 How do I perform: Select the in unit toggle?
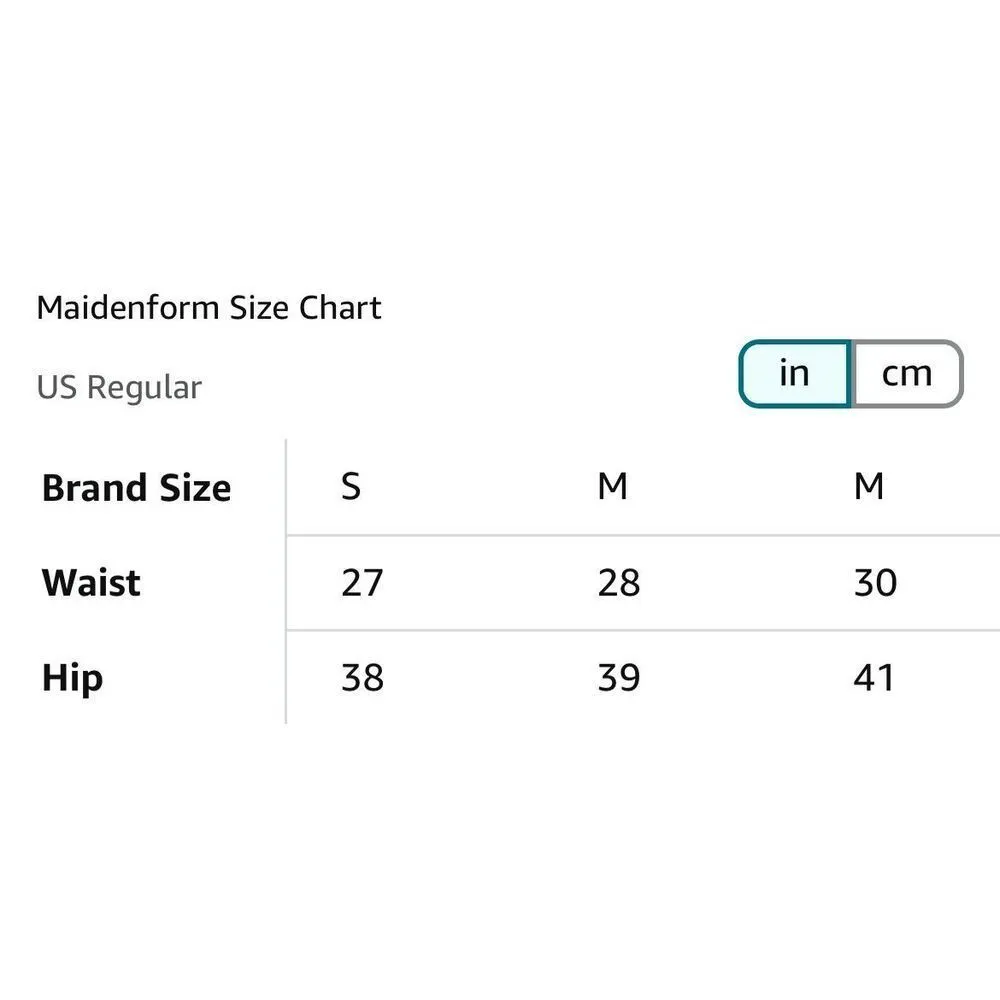(x=793, y=372)
